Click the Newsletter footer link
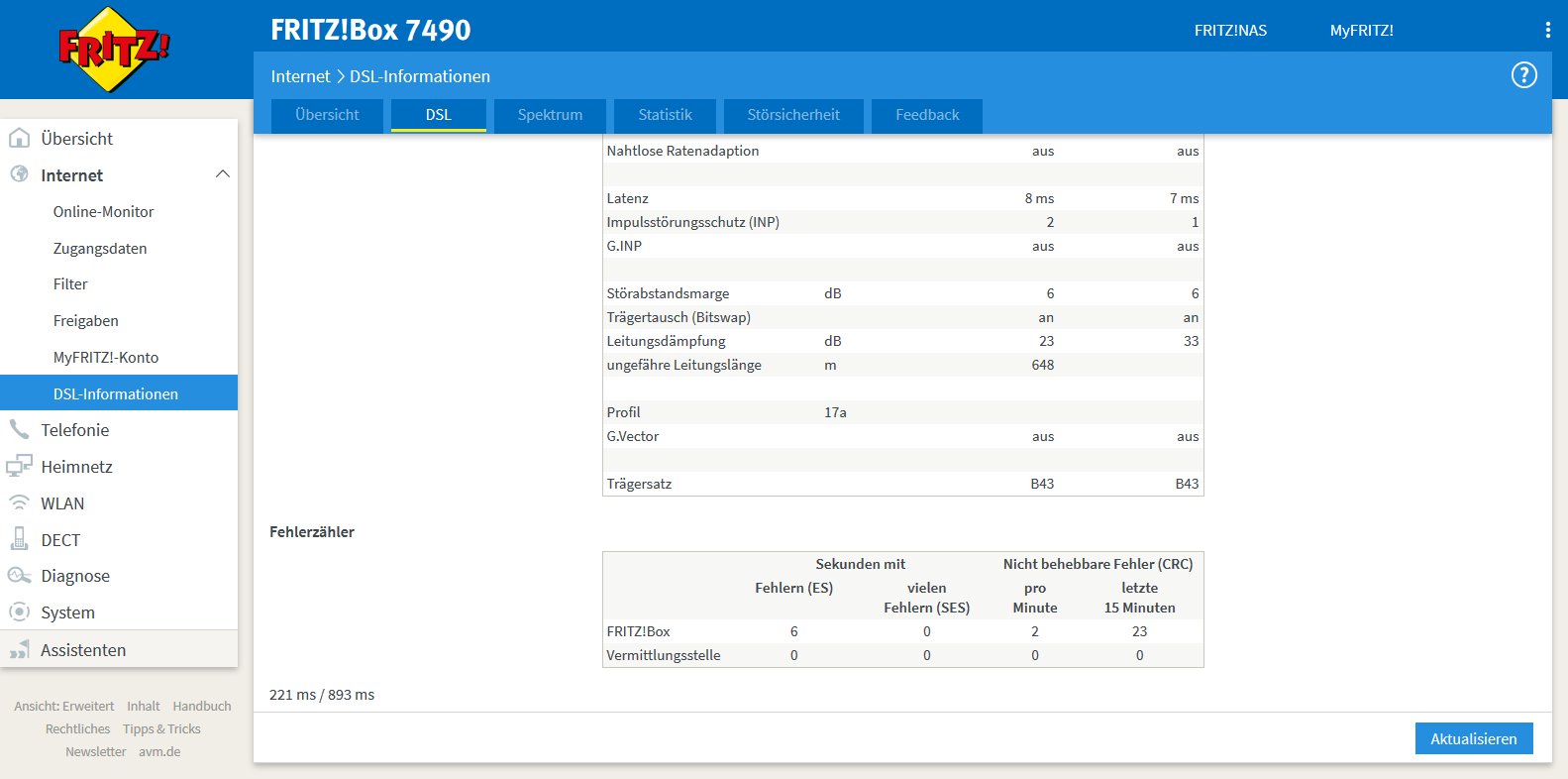Image resolution: width=1568 pixels, height=779 pixels. point(96,752)
